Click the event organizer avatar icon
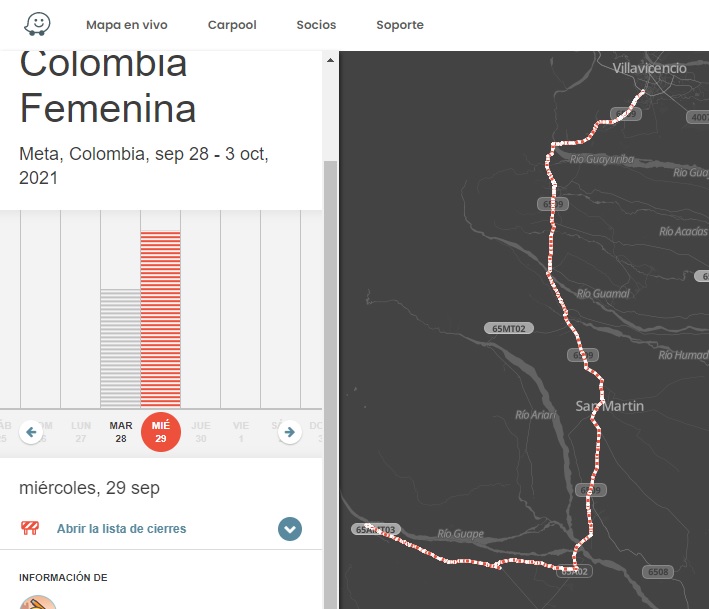 tap(38, 600)
